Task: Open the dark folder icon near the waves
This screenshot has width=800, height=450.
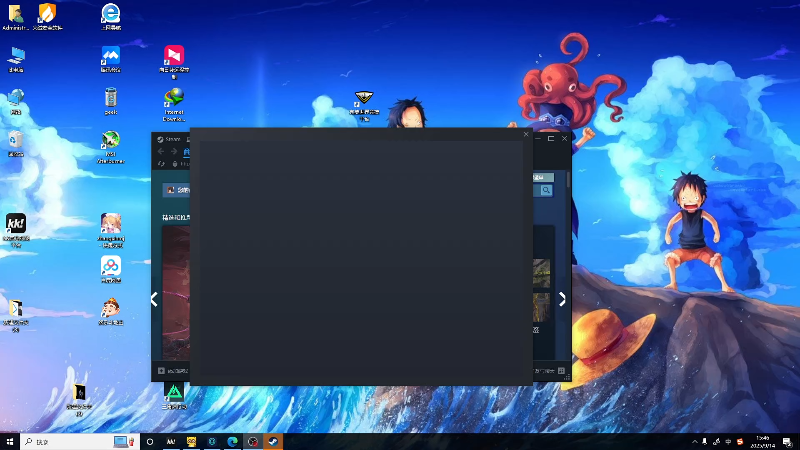Action: coord(79,400)
